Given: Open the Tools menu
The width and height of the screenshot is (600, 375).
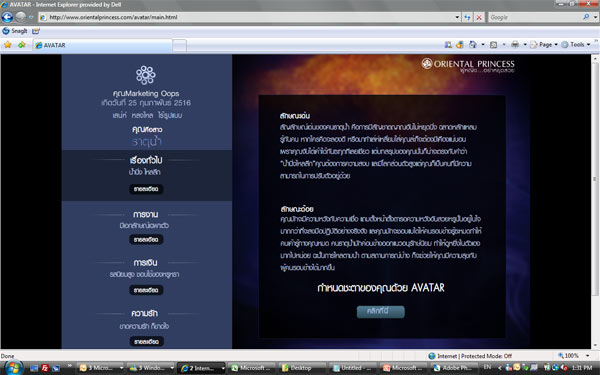Looking at the screenshot, I should (x=576, y=45).
